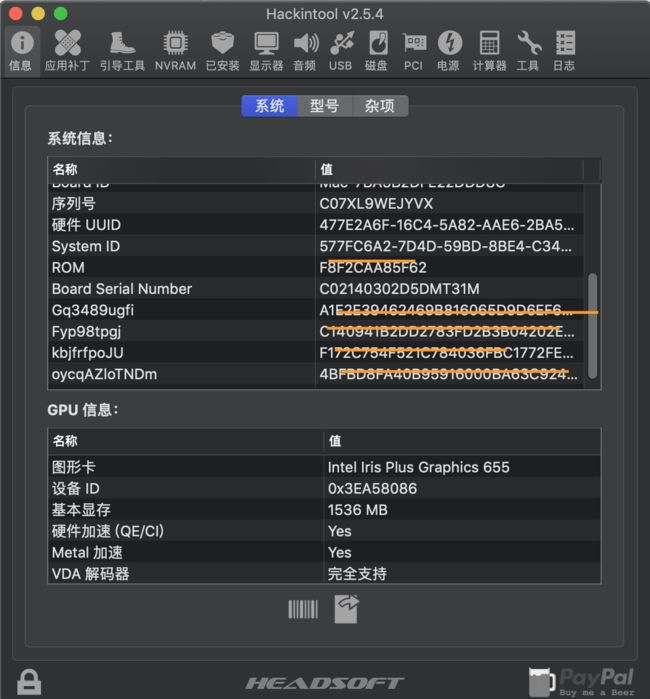The width and height of the screenshot is (650, 699).
Task: Select the 基本显存 row
Action: click(x=324, y=510)
